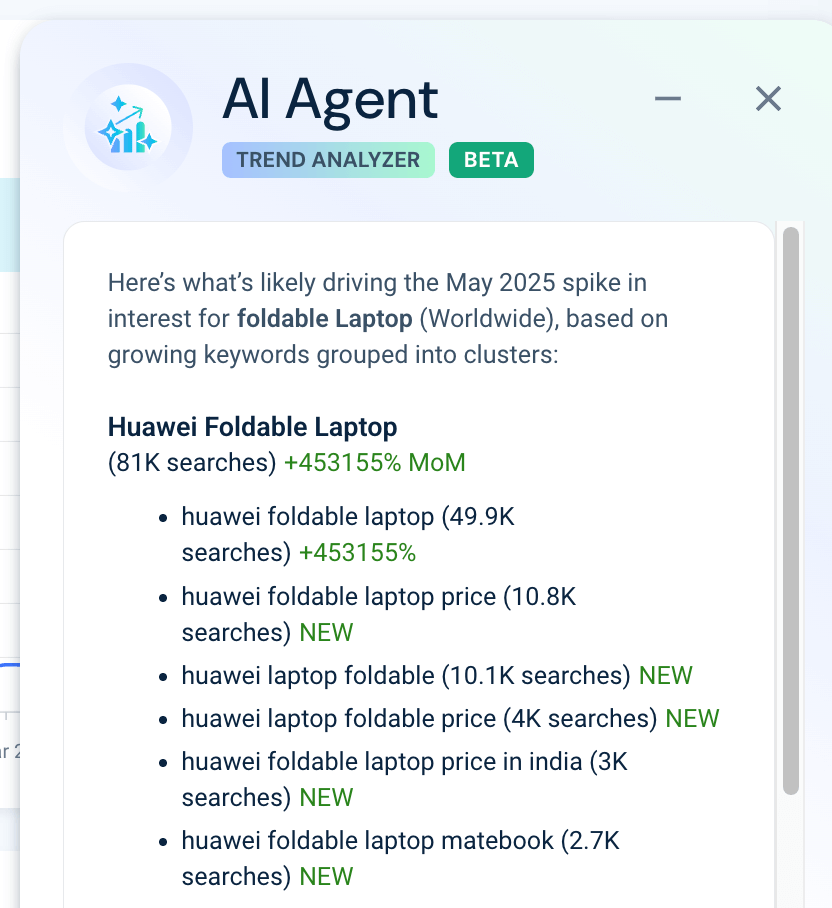Click the upward arrow in the agent icon
The height and width of the screenshot is (908, 832).
[134, 112]
